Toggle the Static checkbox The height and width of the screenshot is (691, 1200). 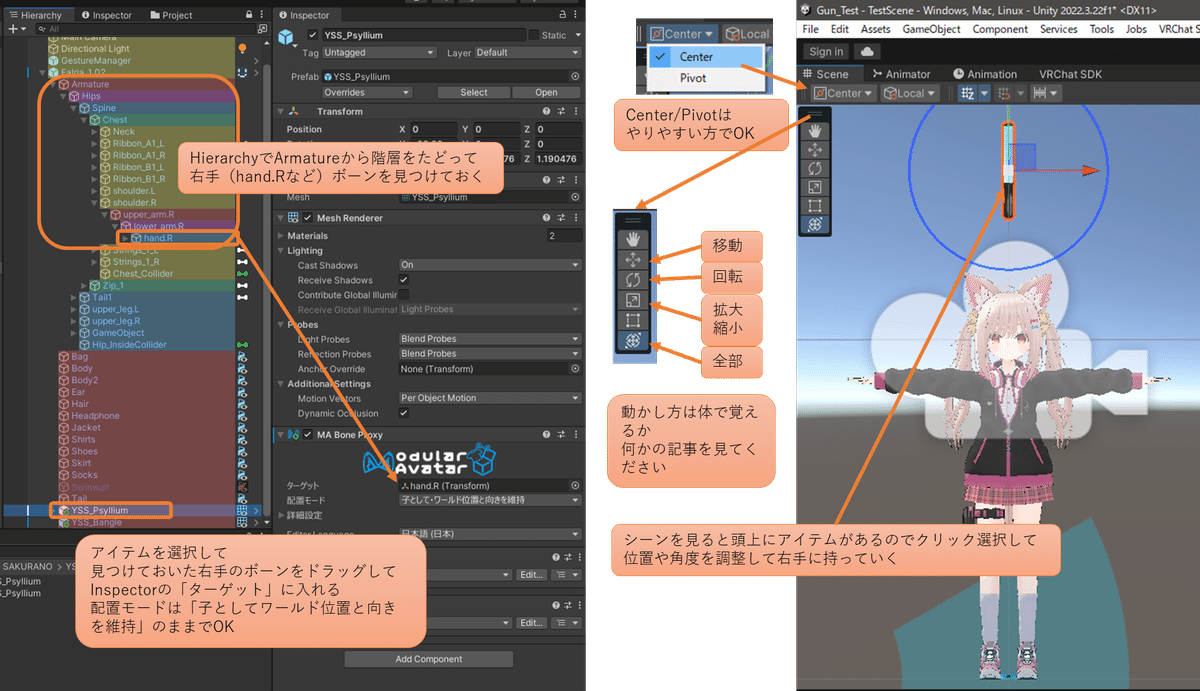click(x=534, y=35)
